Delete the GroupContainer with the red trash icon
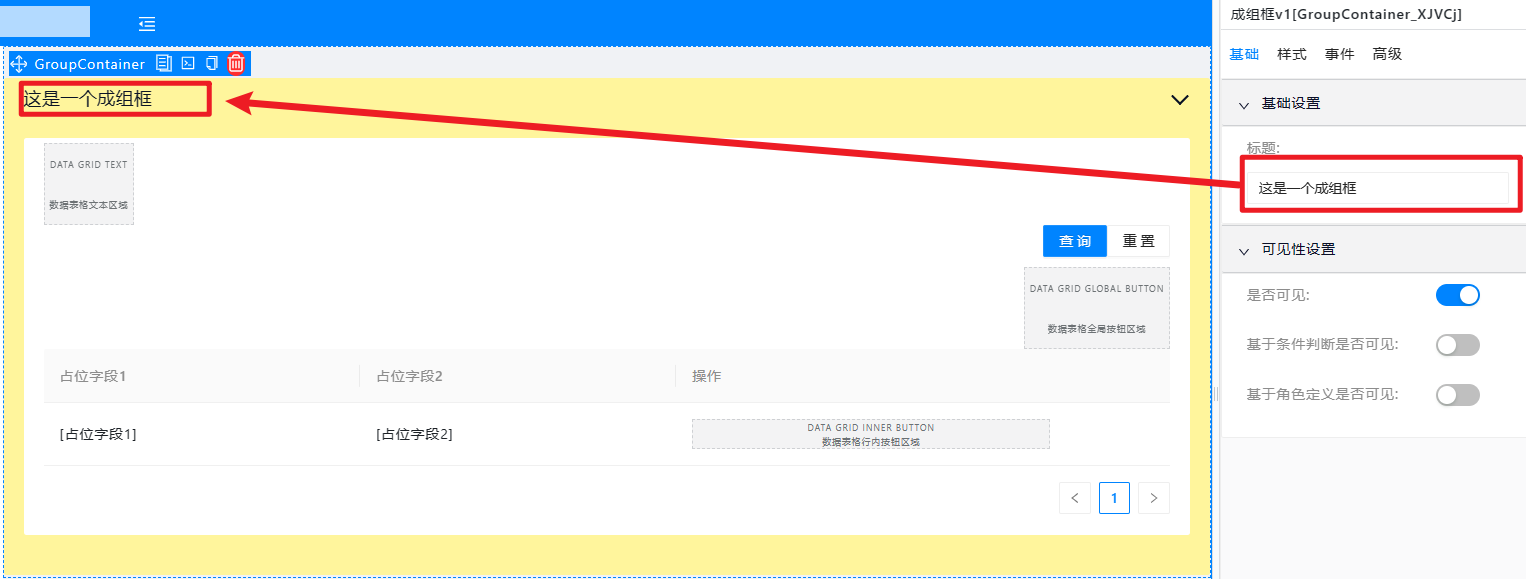 pos(236,63)
